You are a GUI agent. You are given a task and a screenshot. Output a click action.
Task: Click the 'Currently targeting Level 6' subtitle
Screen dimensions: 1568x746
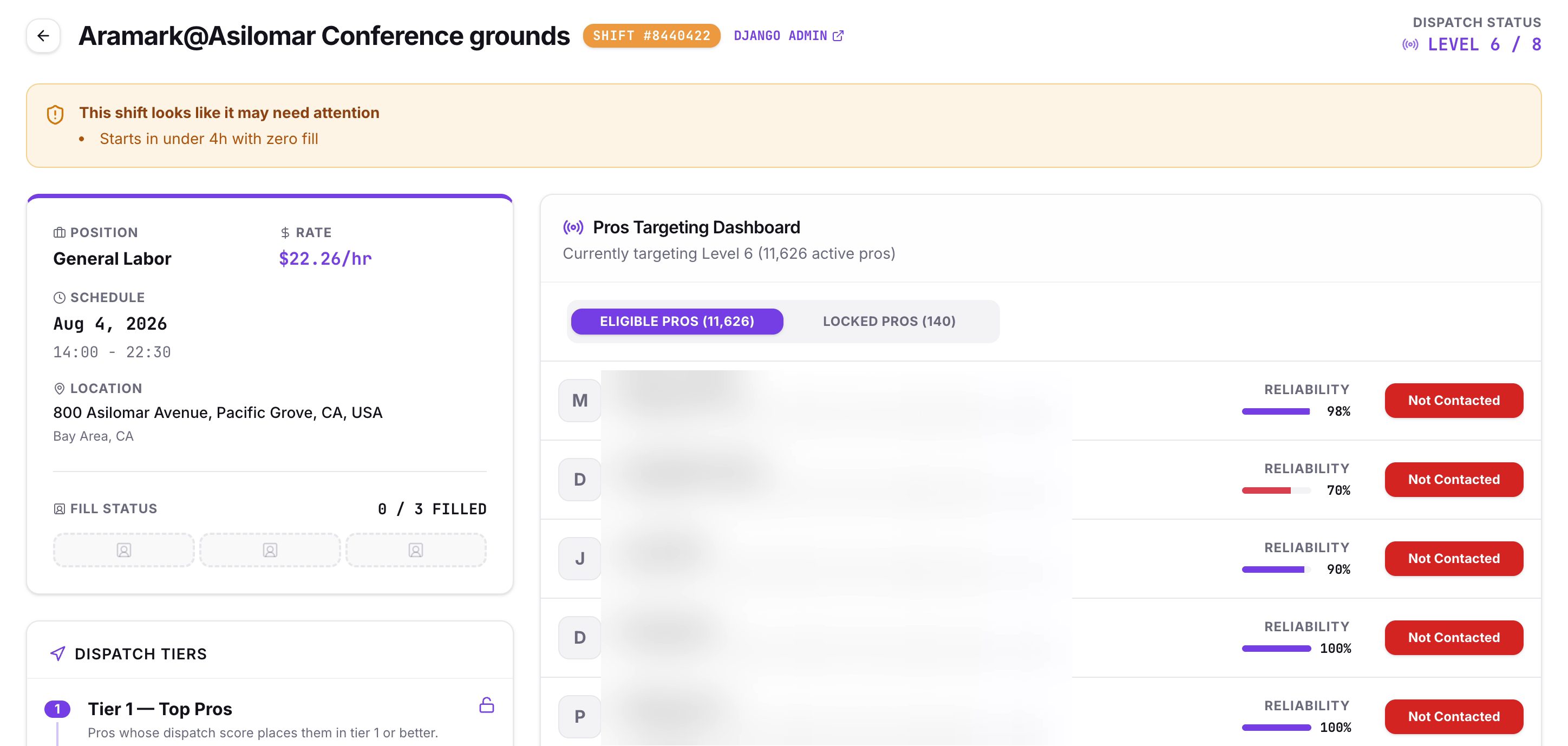pyautogui.click(x=729, y=254)
